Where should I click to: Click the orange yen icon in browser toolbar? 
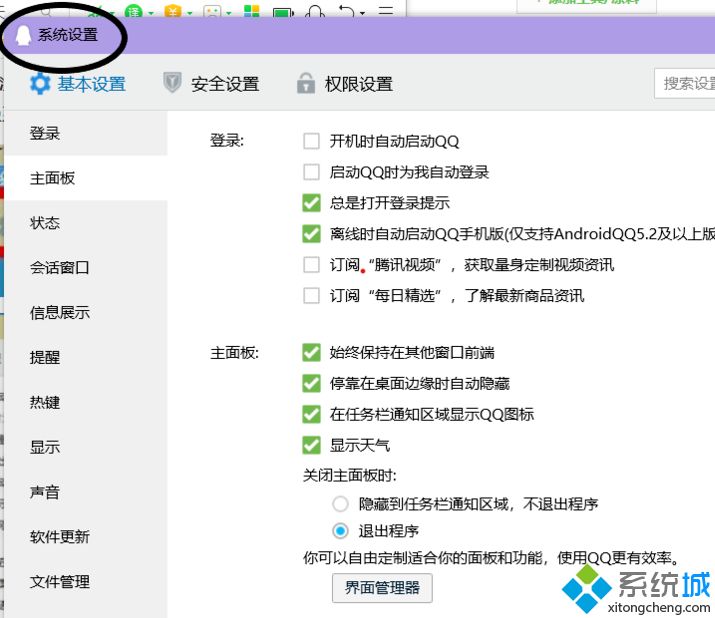point(173,12)
